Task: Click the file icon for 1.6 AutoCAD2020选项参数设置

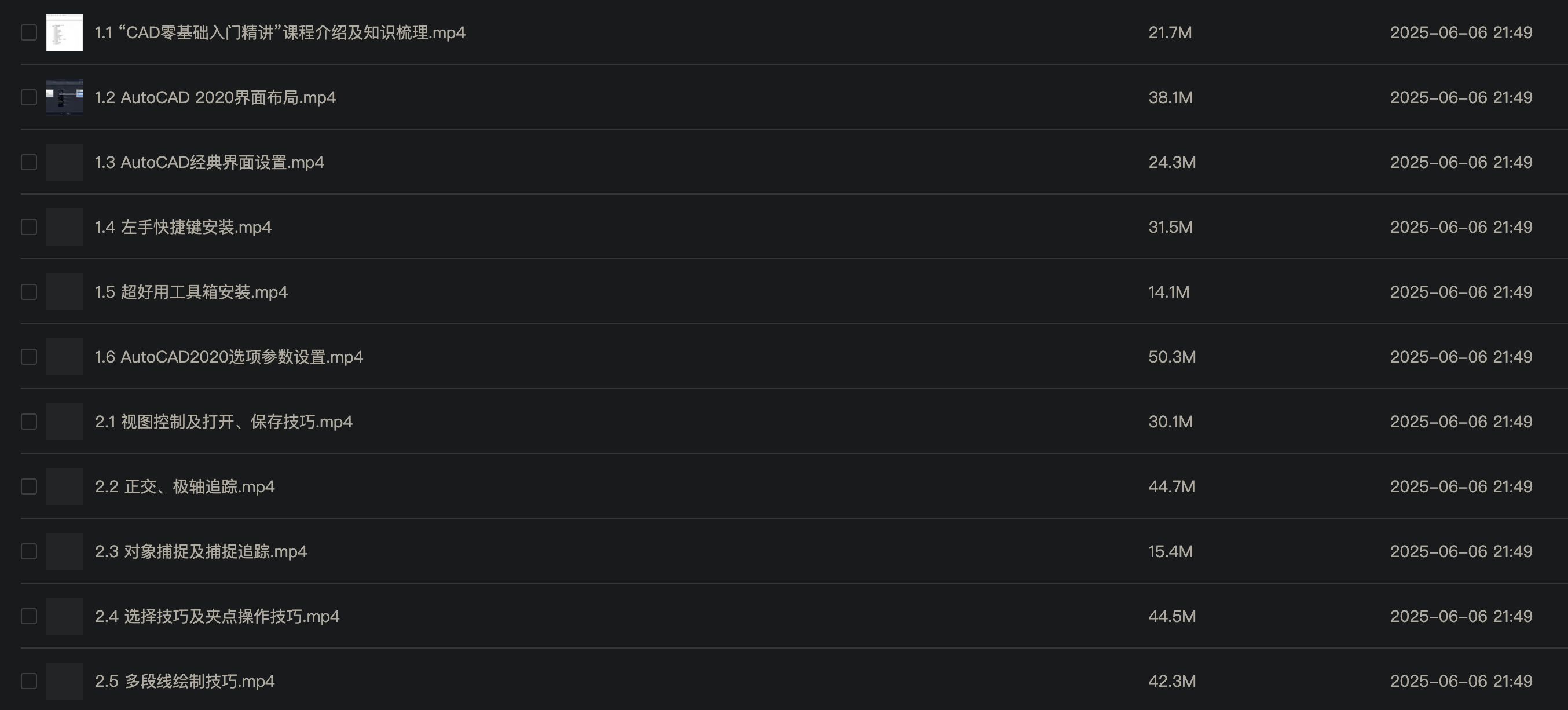Action: 64,357
